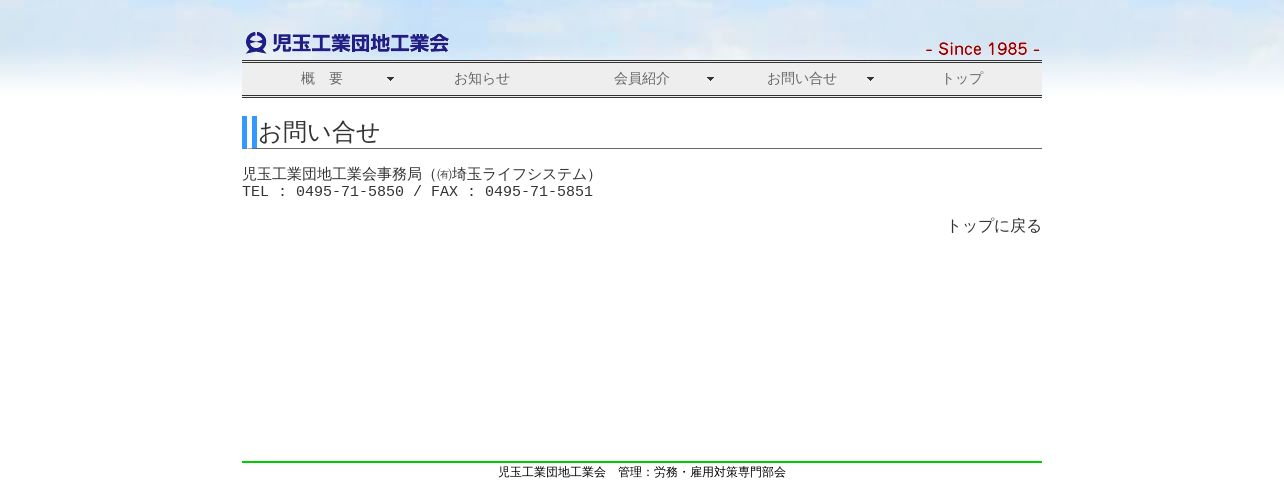Expand the お問い合せ dropdown arrow

click(870, 79)
